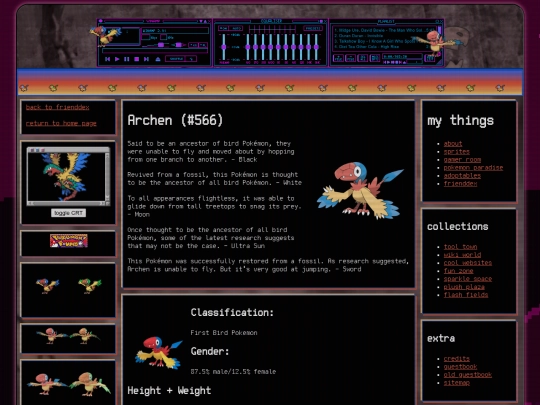Start playback with the main player's play button
The width and height of the screenshot is (540, 405).
click(x=117, y=59)
